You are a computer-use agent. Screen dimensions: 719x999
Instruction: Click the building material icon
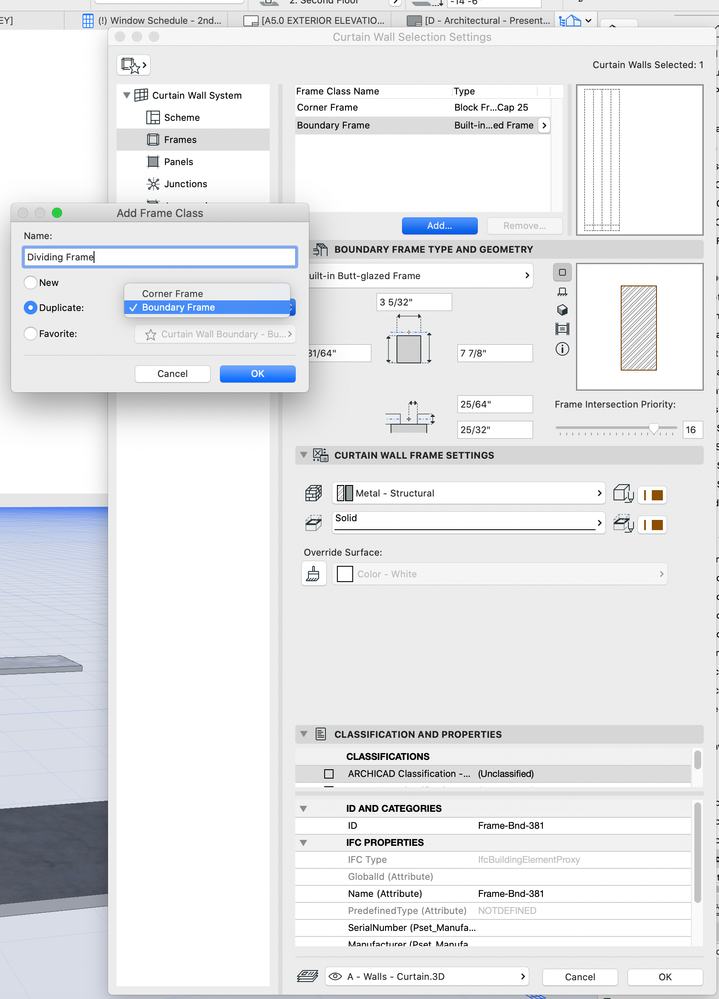[313, 493]
